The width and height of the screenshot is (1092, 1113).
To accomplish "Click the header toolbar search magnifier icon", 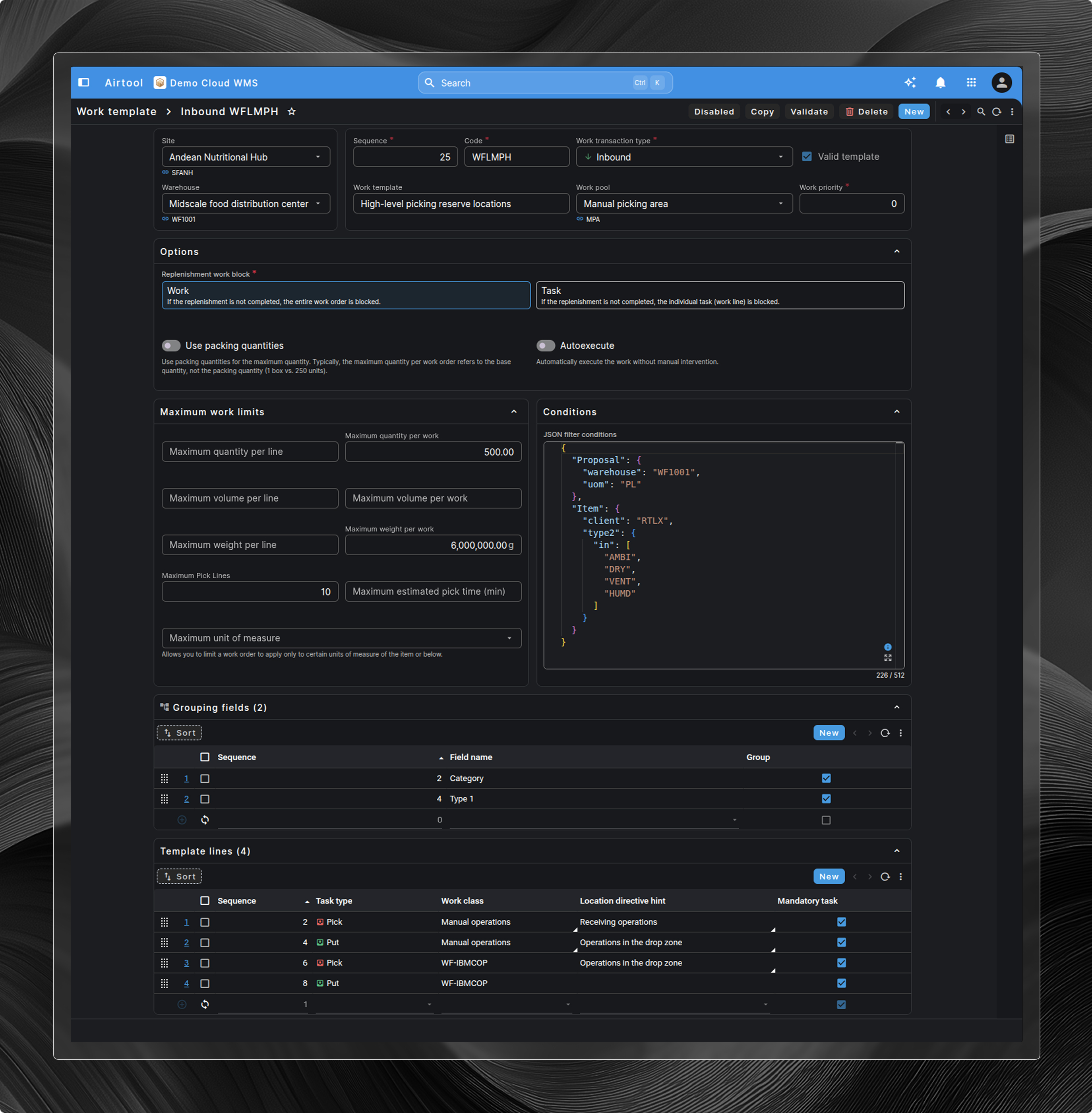I will [981, 112].
